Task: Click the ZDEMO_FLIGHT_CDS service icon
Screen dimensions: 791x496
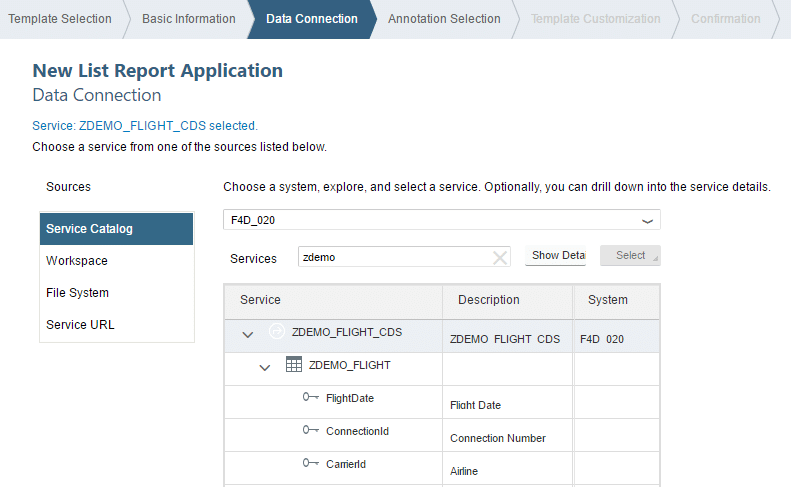Action: pyautogui.click(x=277, y=332)
